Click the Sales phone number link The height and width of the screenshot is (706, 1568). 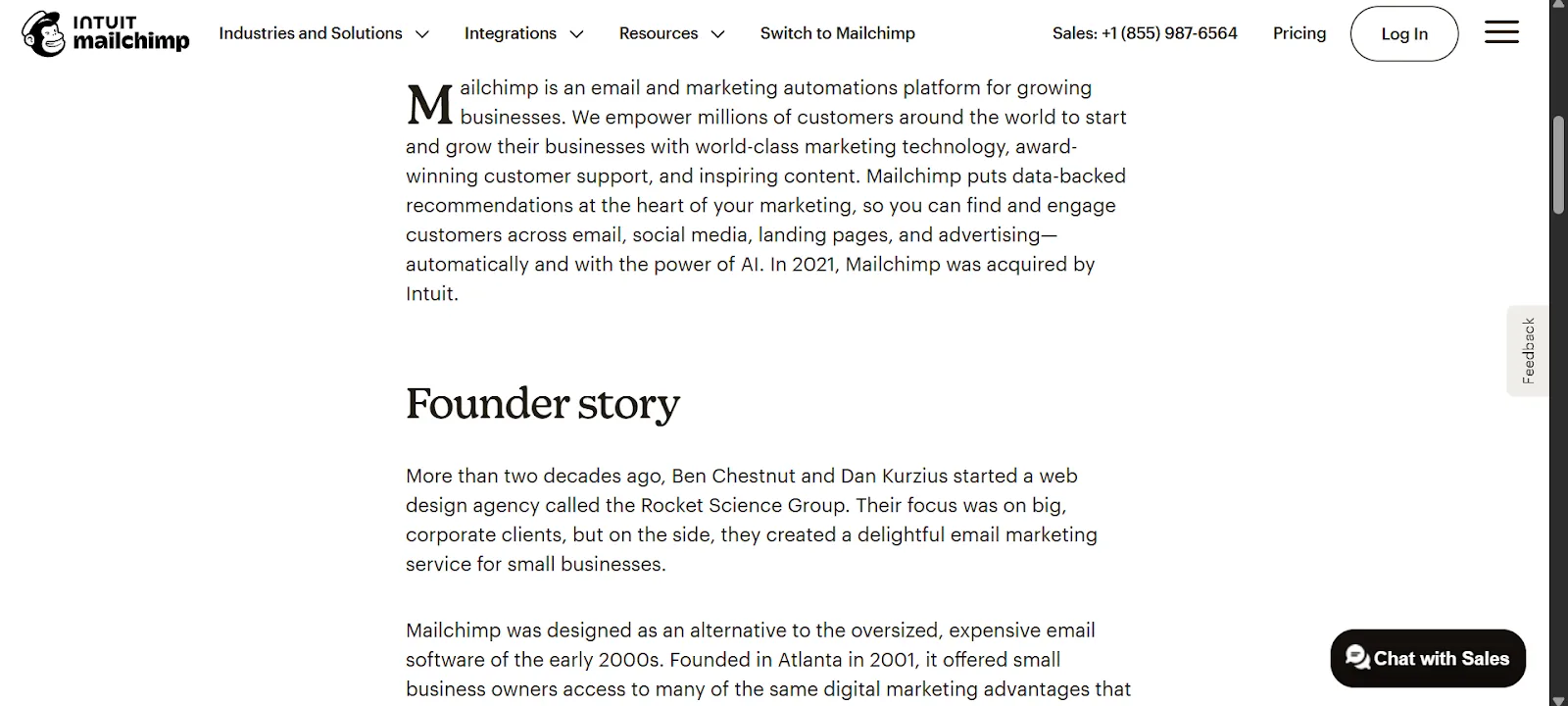click(1145, 32)
